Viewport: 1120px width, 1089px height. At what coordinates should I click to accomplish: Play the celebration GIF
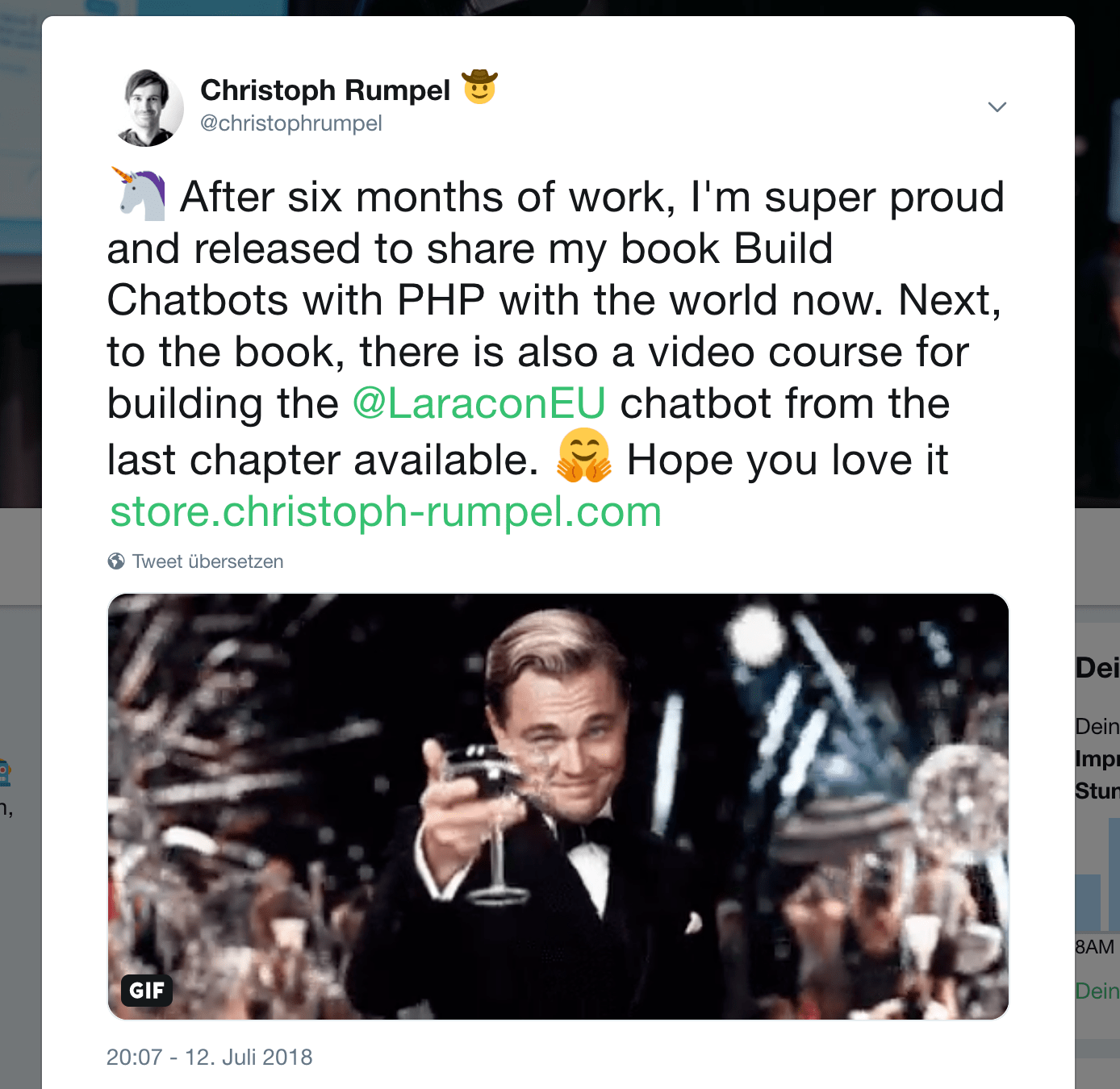point(558,807)
